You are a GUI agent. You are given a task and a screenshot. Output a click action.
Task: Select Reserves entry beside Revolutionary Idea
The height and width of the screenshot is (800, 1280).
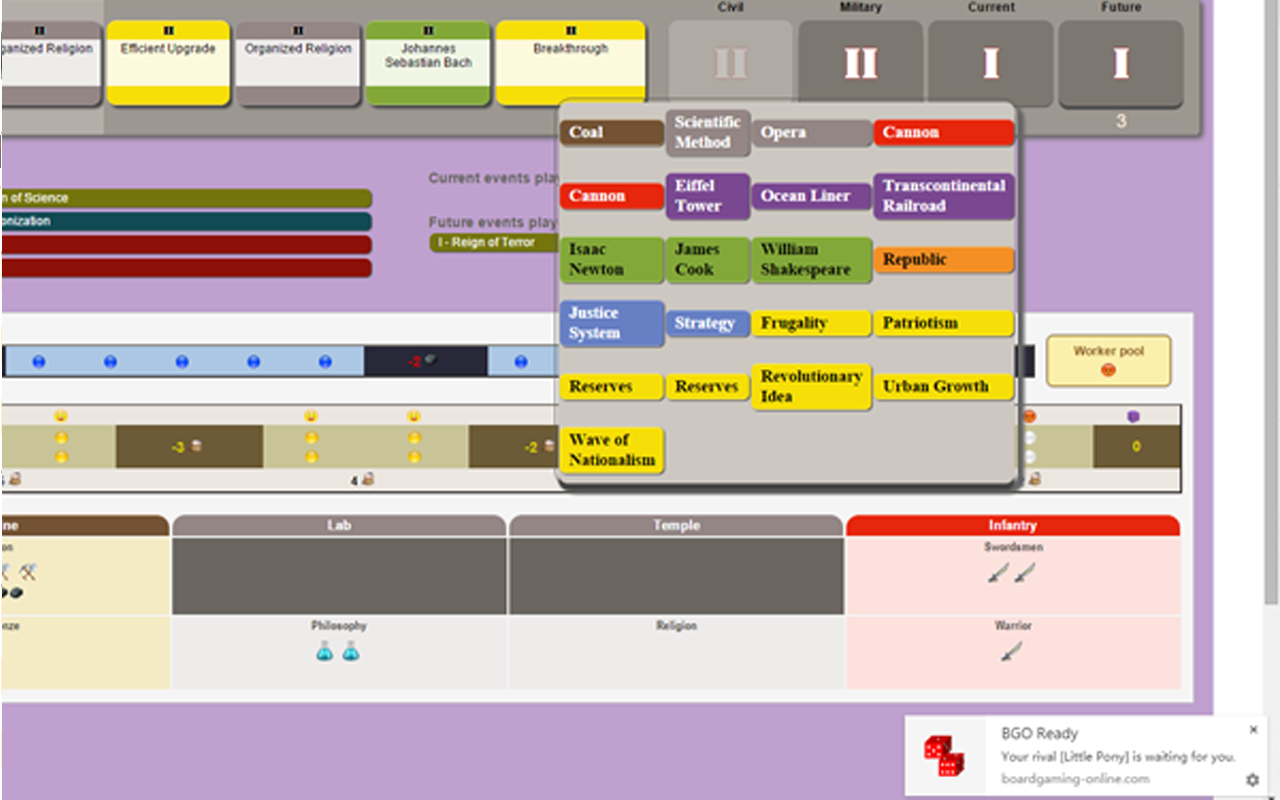coord(708,387)
